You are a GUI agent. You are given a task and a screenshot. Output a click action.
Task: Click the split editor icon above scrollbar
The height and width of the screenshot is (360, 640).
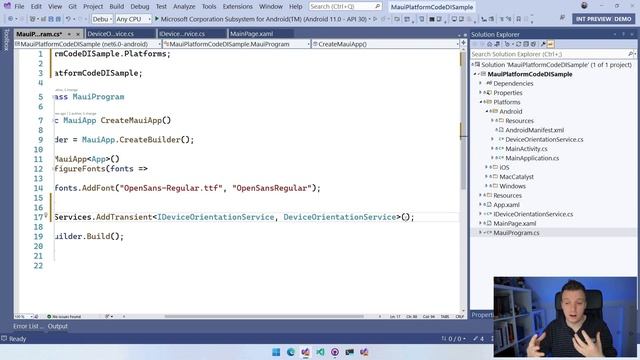coord(463,42)
